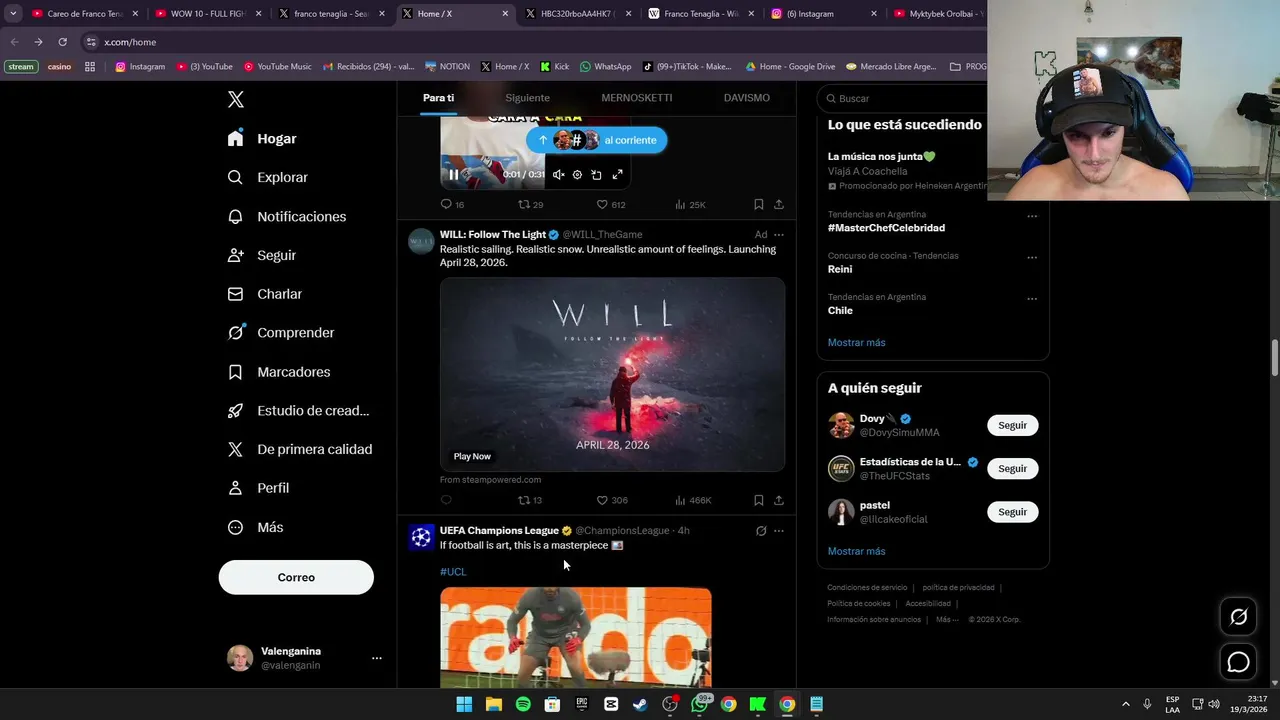The width and height of the screenshot is (1280, 720).
Task: Click the video picture-in-picture icon
Action: pyautogui.click(x=596, y=174)
